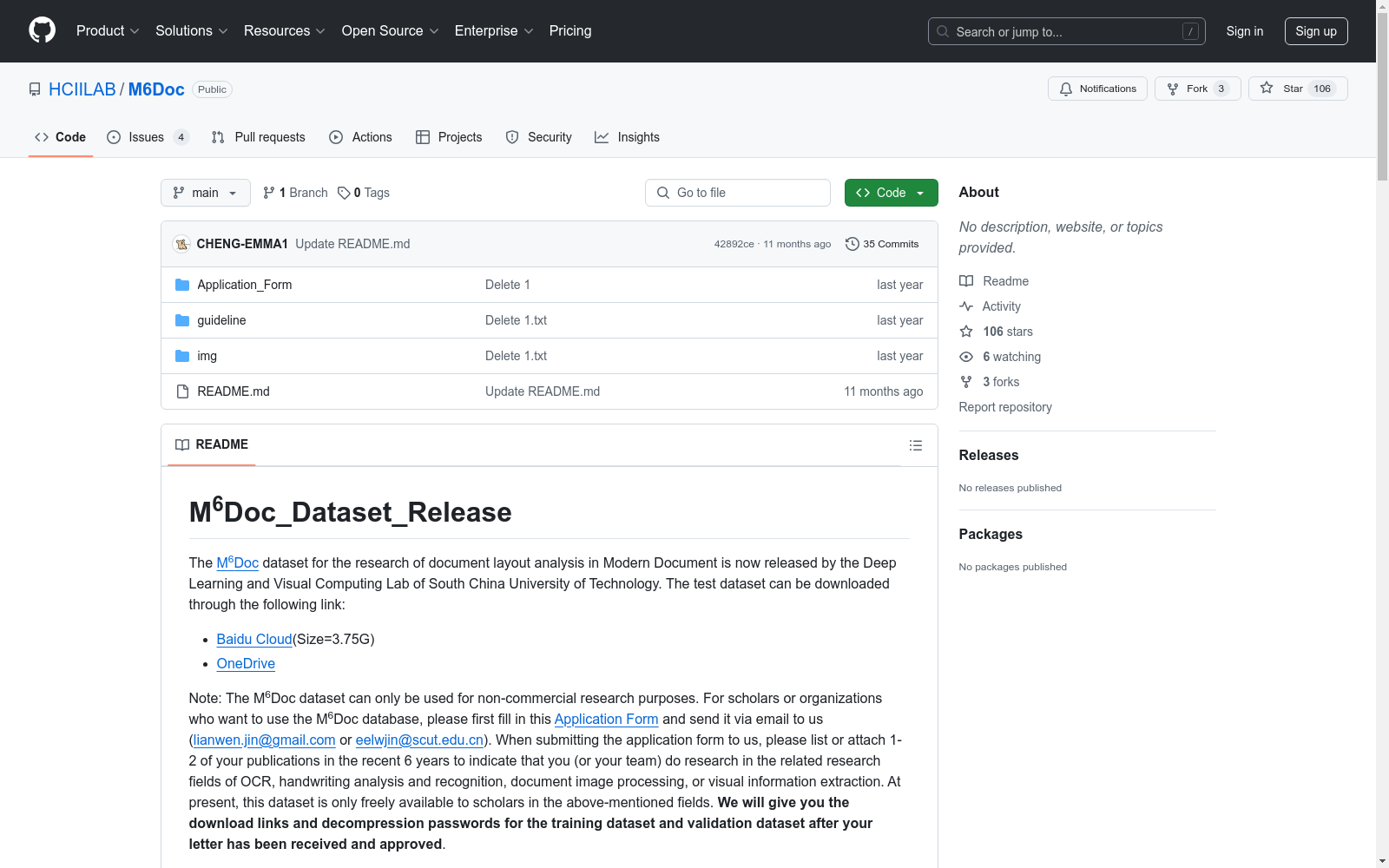Open the Pricing page

570,31
